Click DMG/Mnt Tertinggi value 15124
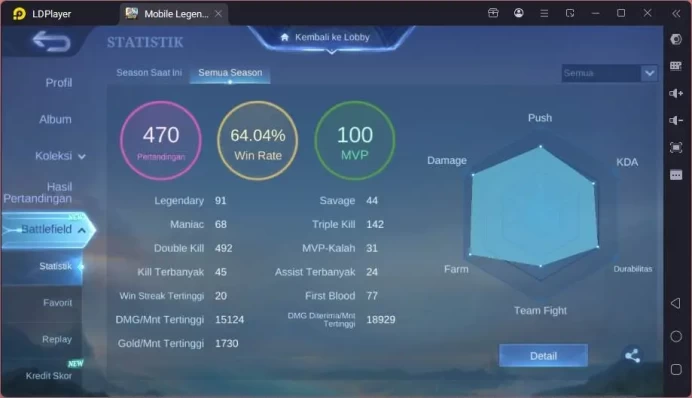This screenshot has width=692, height=398. pos(229,320)
